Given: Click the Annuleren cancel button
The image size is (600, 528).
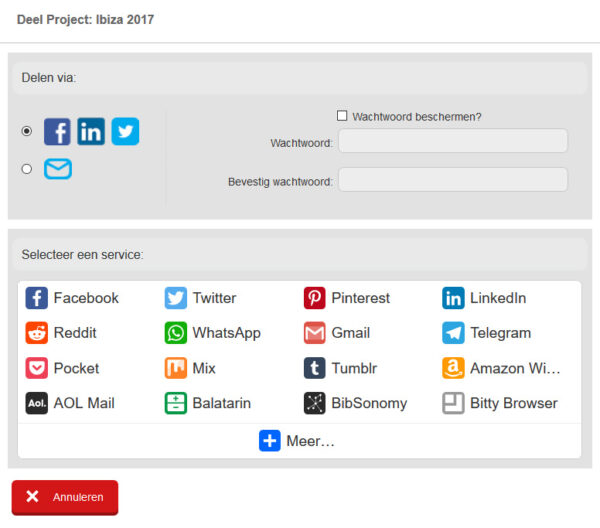Looking at the screenshot, I should point(65,497).
